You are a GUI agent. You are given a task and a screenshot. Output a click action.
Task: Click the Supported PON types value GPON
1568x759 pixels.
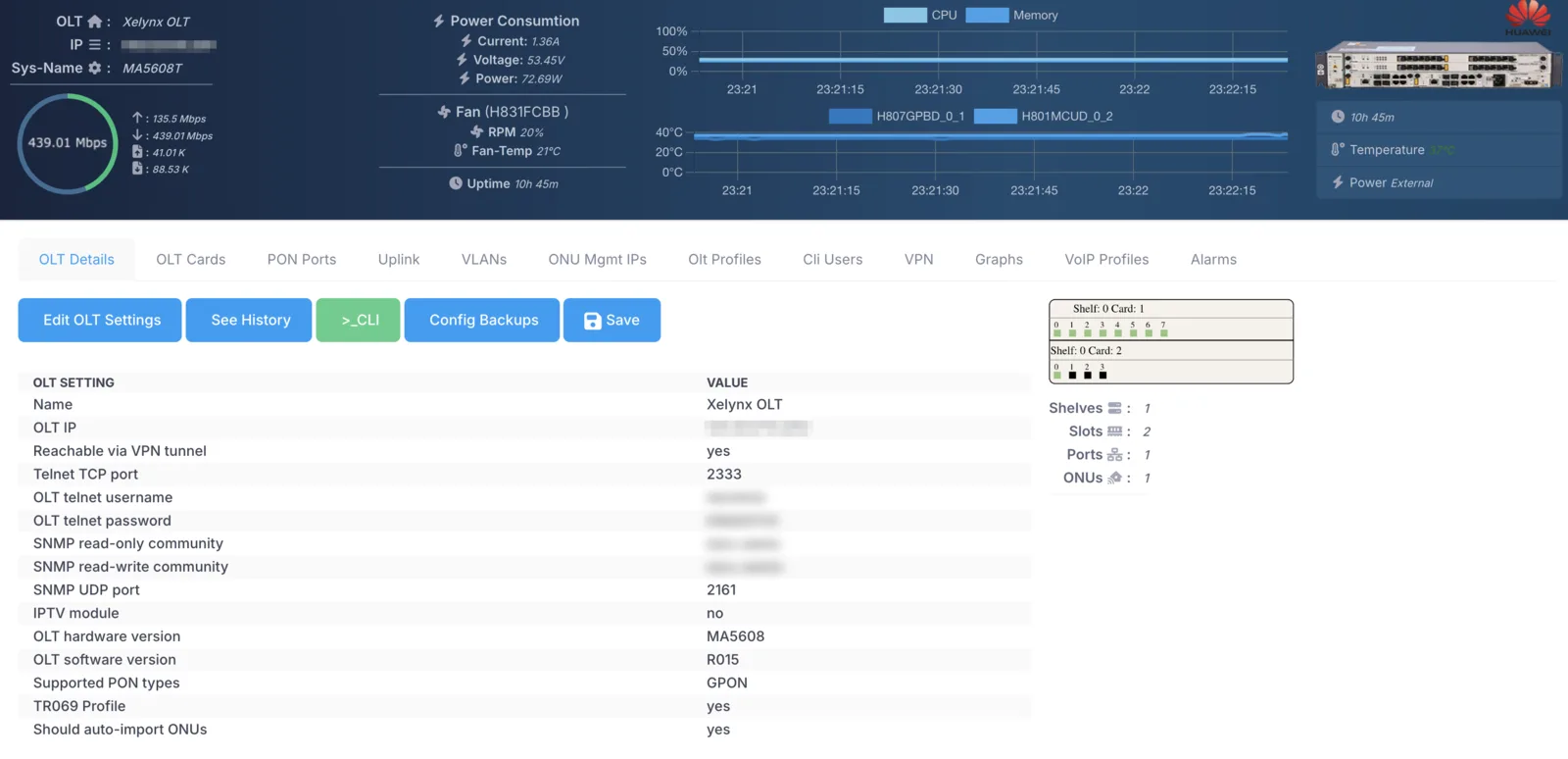(x=727, y=683)
